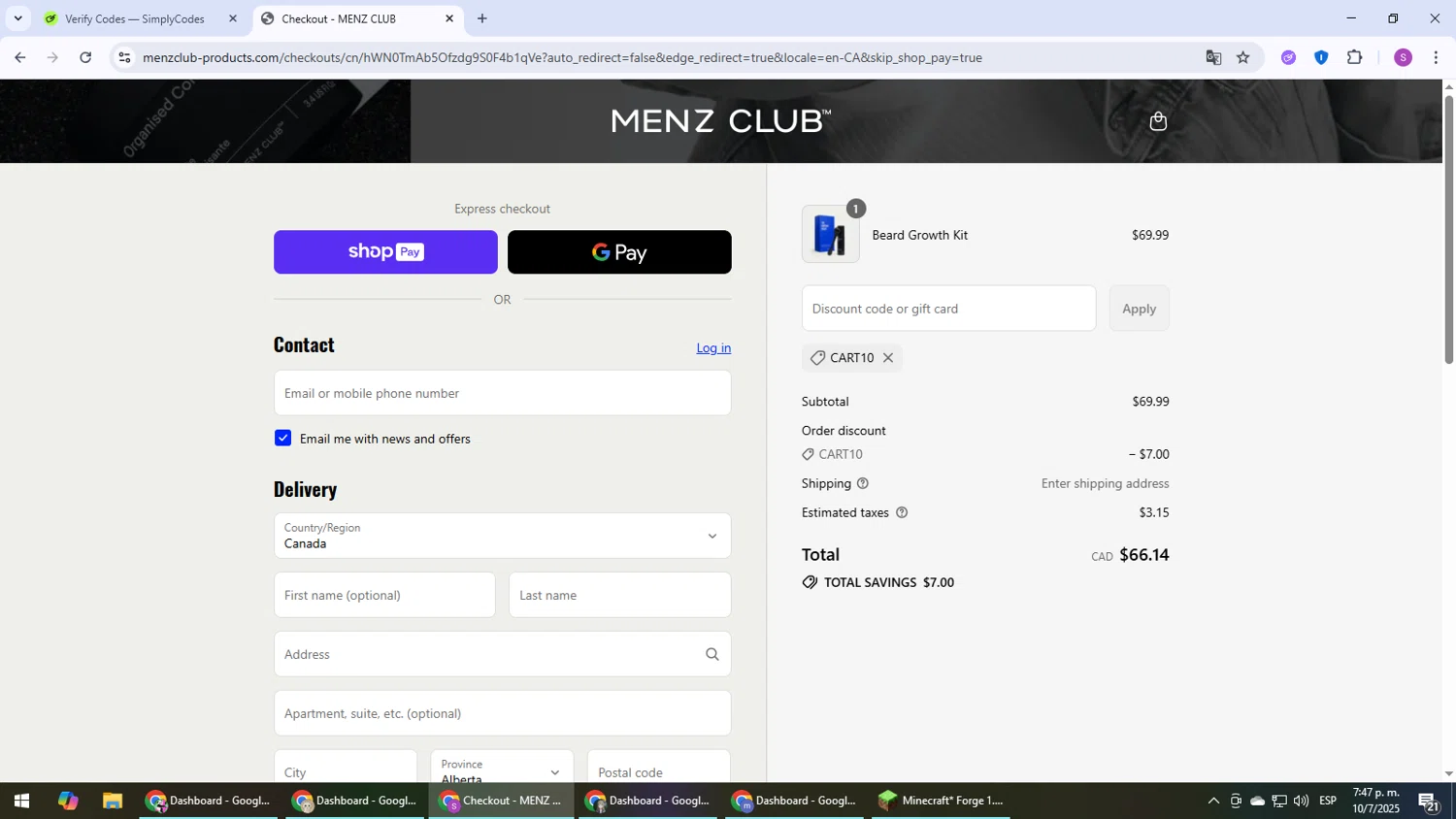Expand the Province dropdown
The height and width of the screenshot is (819, 1456).
(502, 771)
